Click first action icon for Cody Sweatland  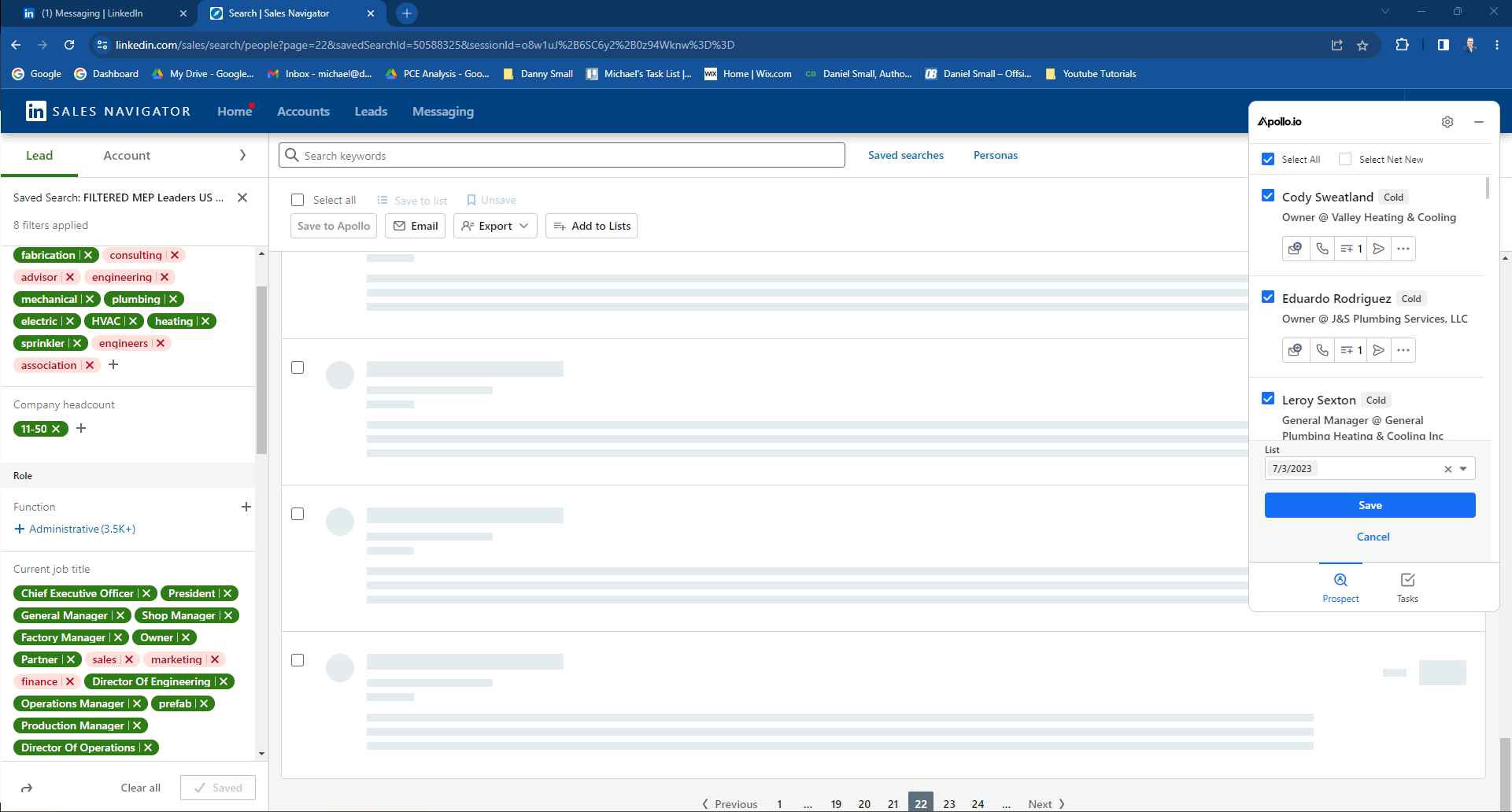pyautogui.click(x=1295, y=249)
